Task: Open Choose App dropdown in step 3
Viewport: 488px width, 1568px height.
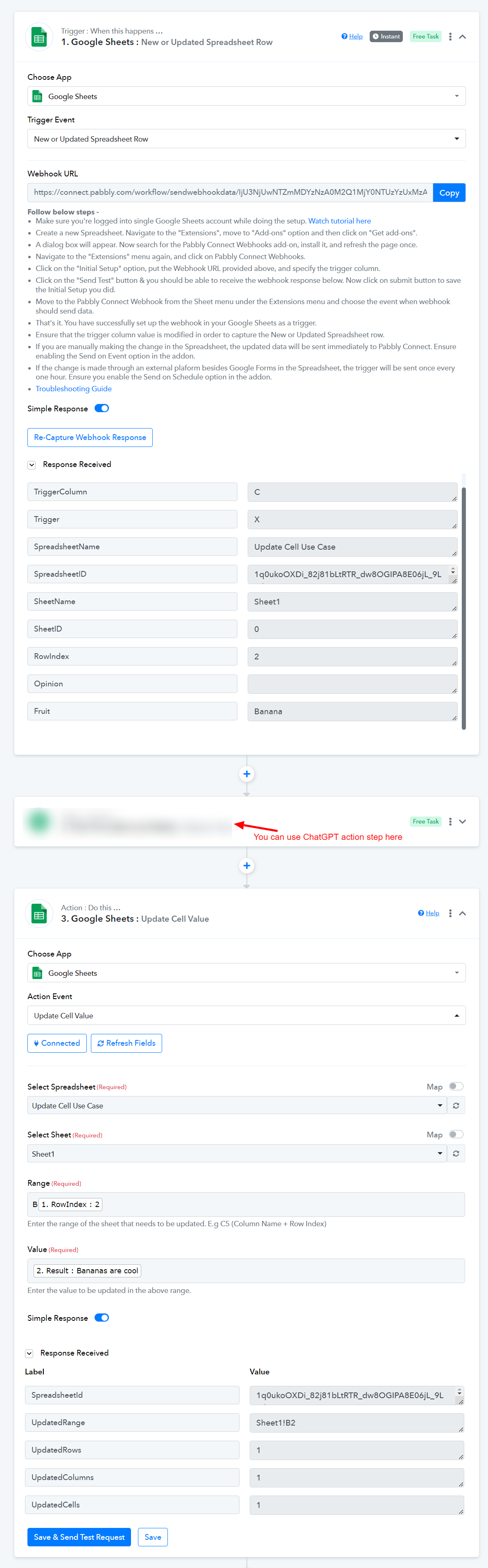Action: click(246, 973)
